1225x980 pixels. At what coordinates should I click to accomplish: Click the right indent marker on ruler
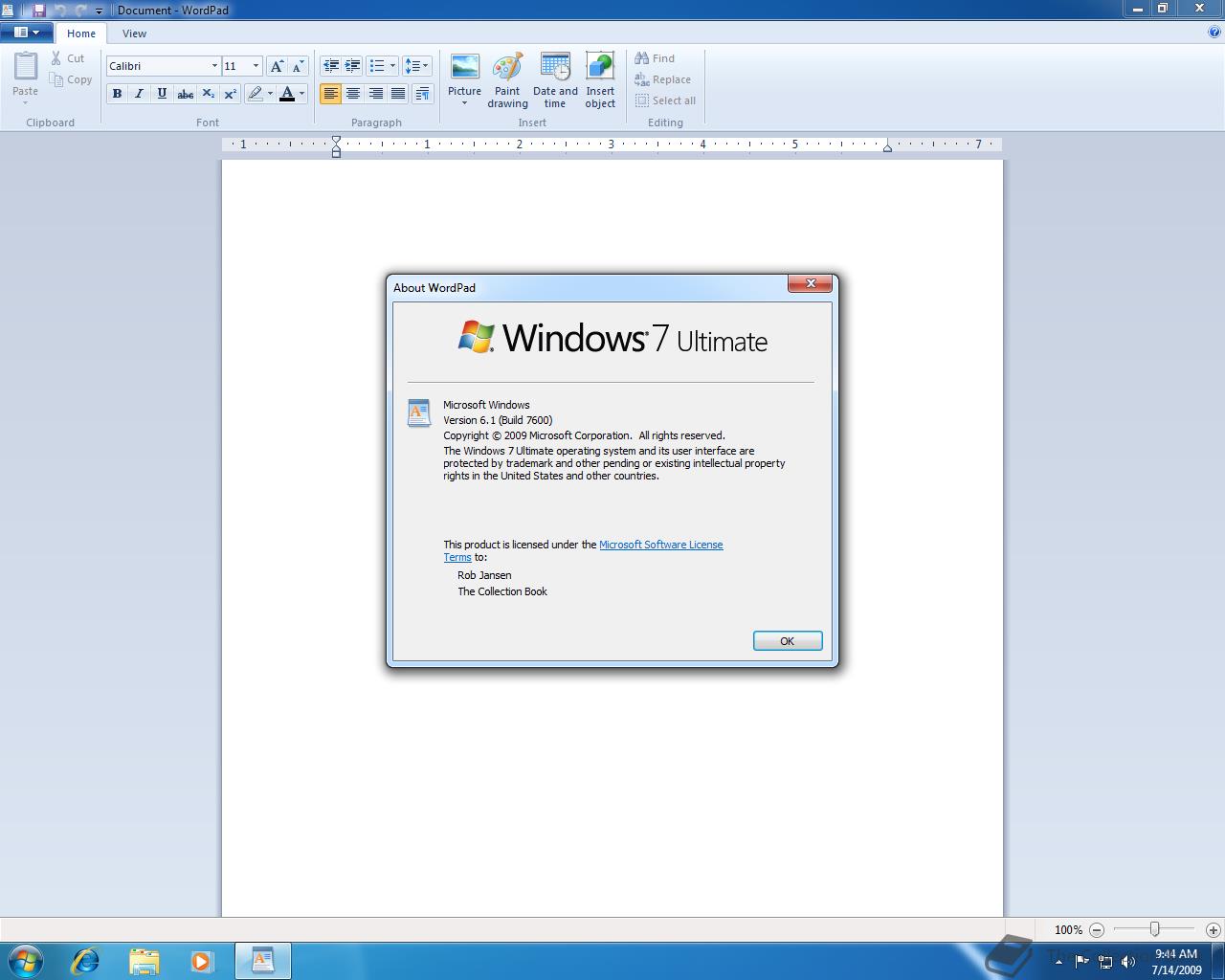point(887,147)
